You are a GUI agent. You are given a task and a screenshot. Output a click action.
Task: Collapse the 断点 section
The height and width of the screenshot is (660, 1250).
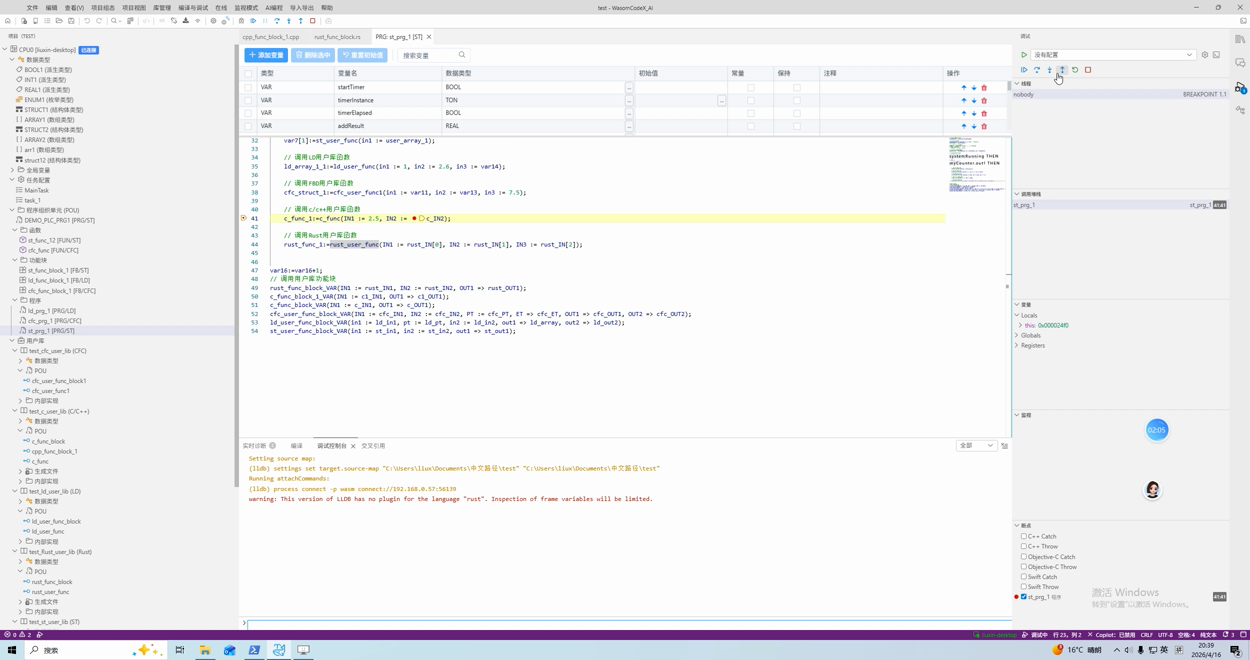pyautogui.click(x=1017, y=525)
